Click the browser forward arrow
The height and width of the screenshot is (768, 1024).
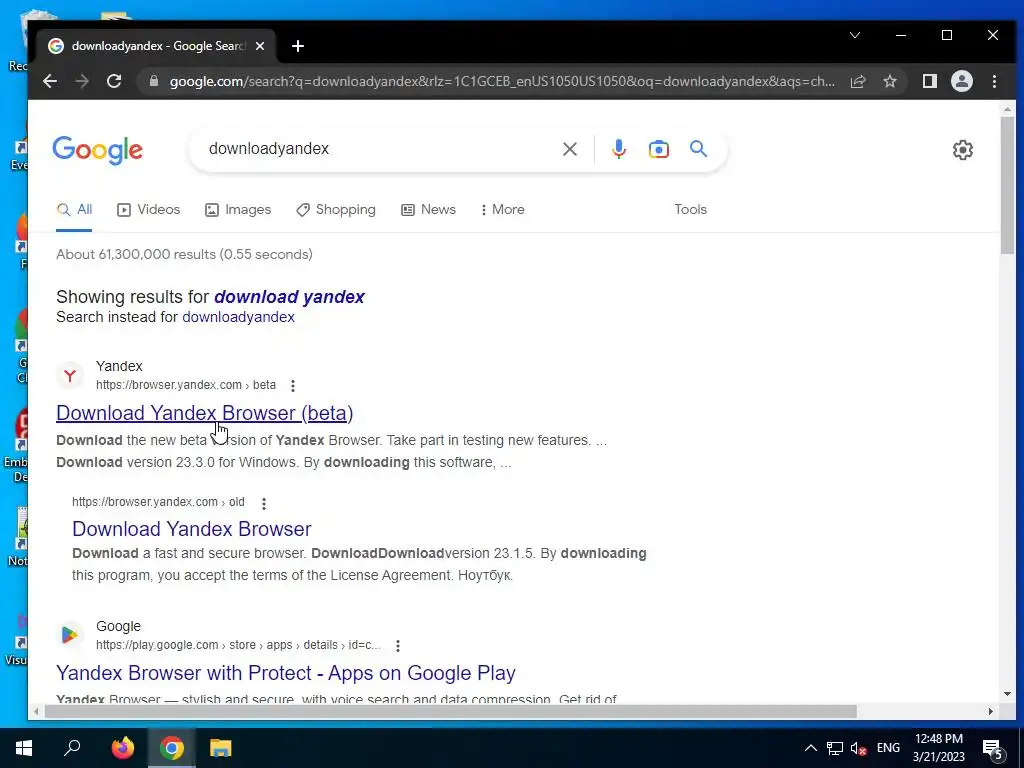click(82, 82)
